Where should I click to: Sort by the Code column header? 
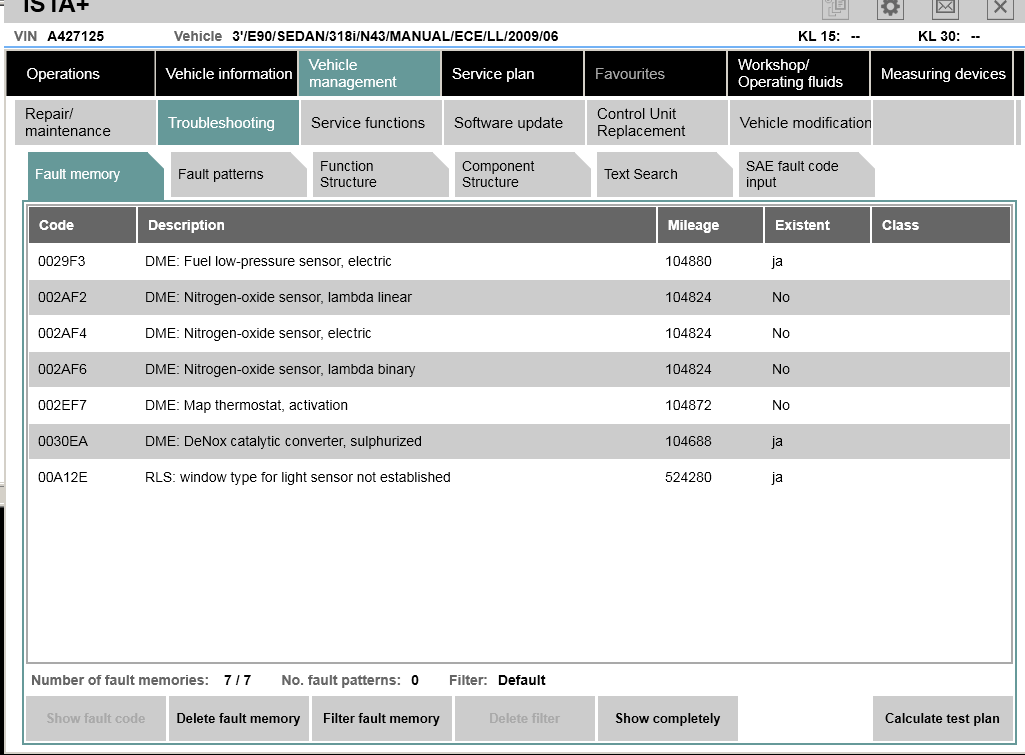(x=82, y=225)
